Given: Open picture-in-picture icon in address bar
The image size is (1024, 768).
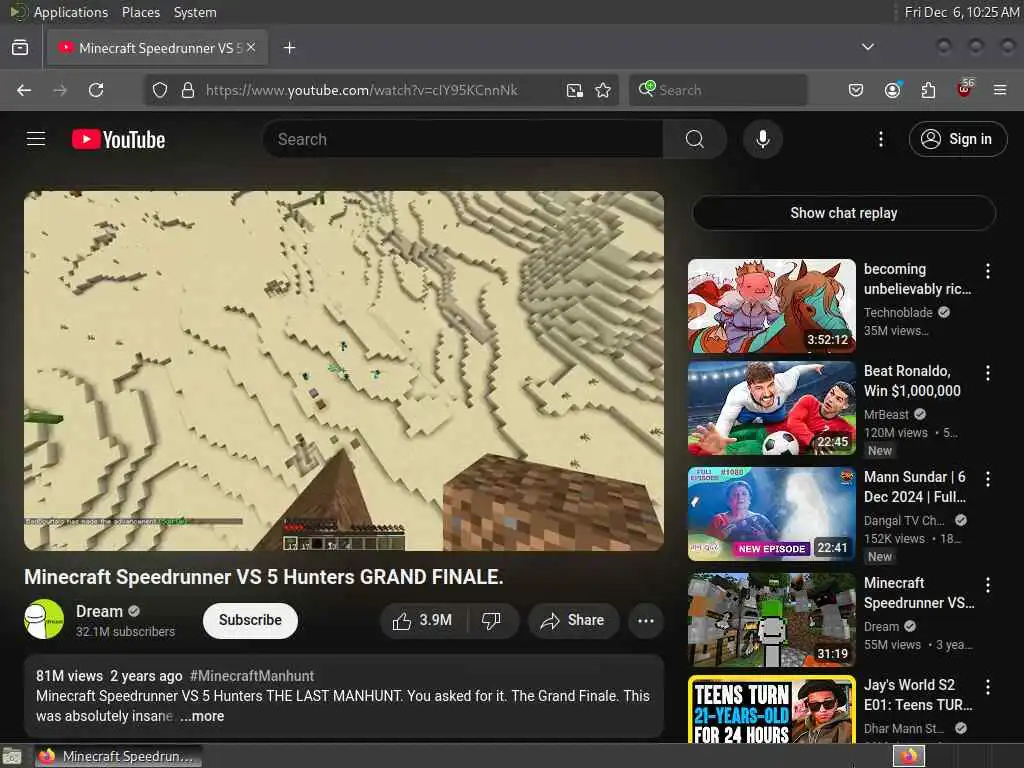Looking at the screenshot, I should 575,90.
